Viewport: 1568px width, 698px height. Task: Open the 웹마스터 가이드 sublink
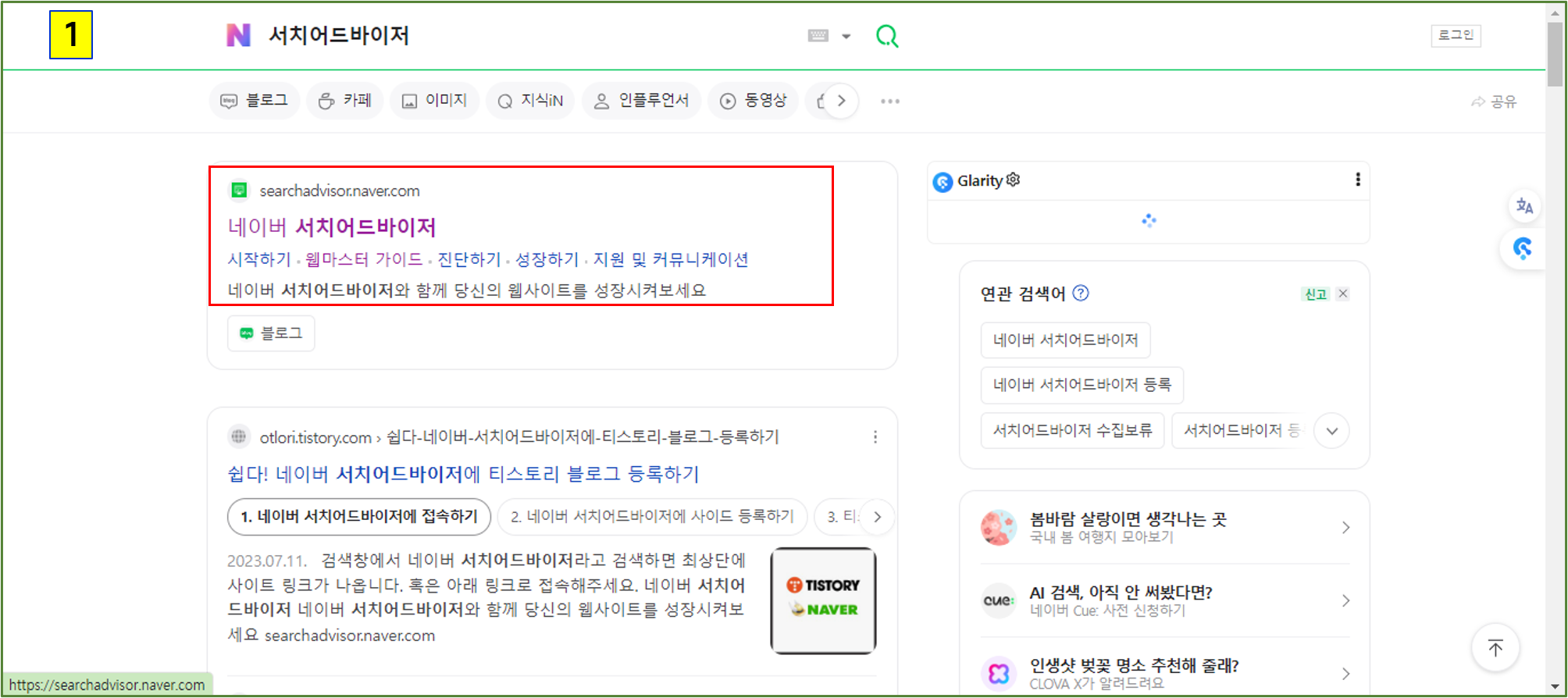pyautogui.click(x=364, y=259)
